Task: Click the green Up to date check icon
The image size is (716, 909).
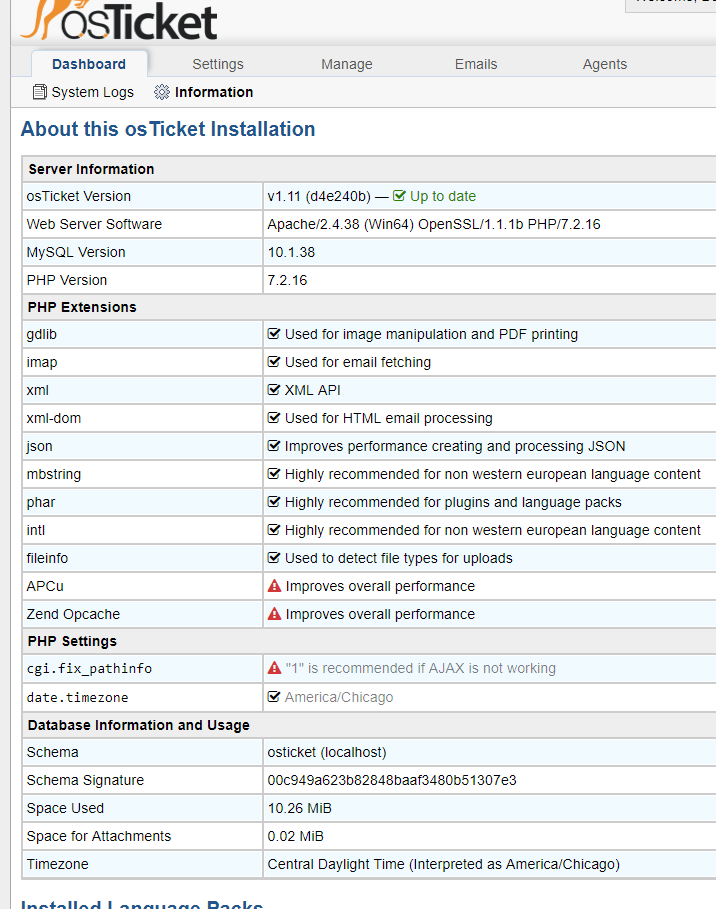Action: point(399,196)
